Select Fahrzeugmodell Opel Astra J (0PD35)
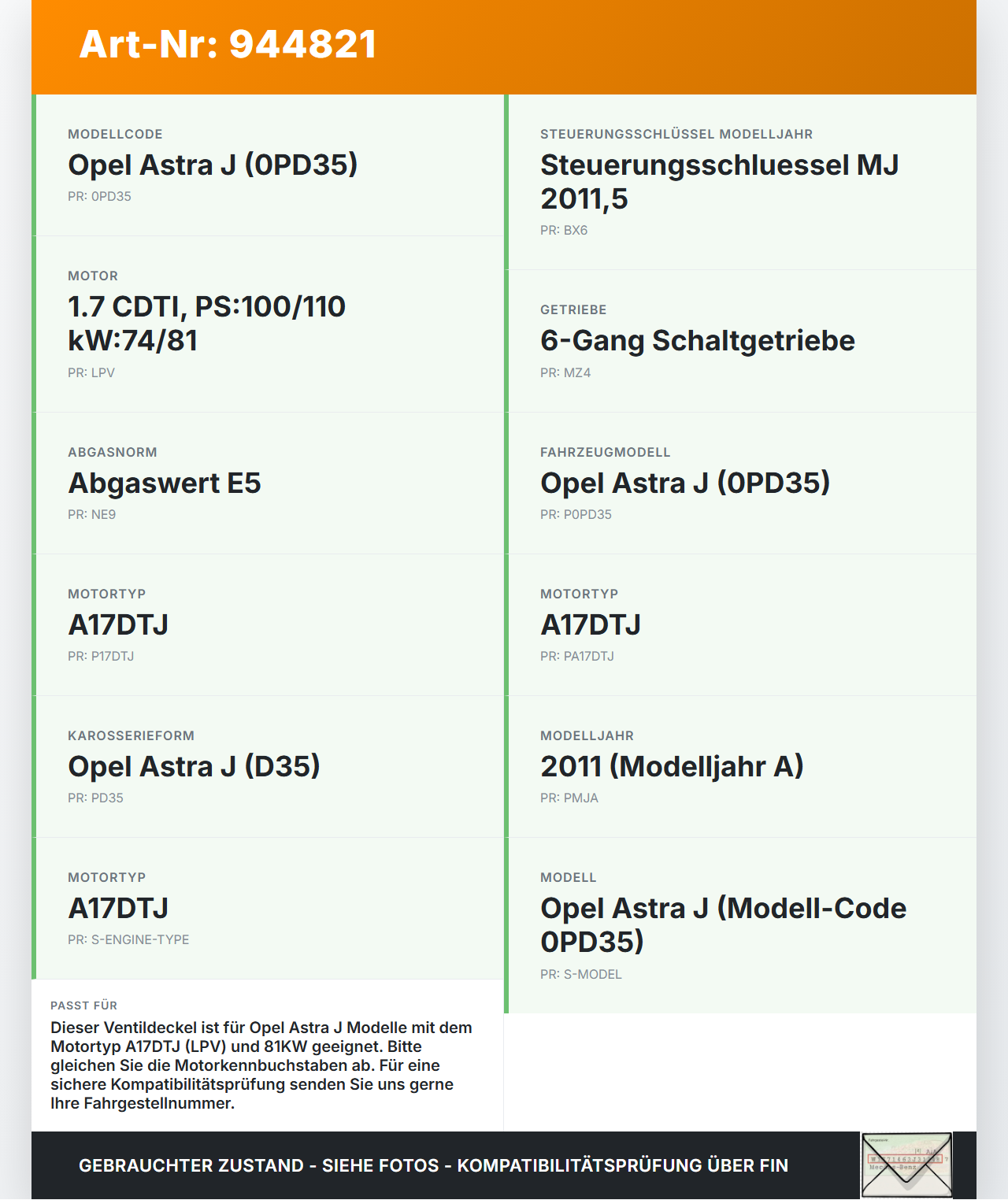Screen dimensions: 1008x1200 point(740,483)
